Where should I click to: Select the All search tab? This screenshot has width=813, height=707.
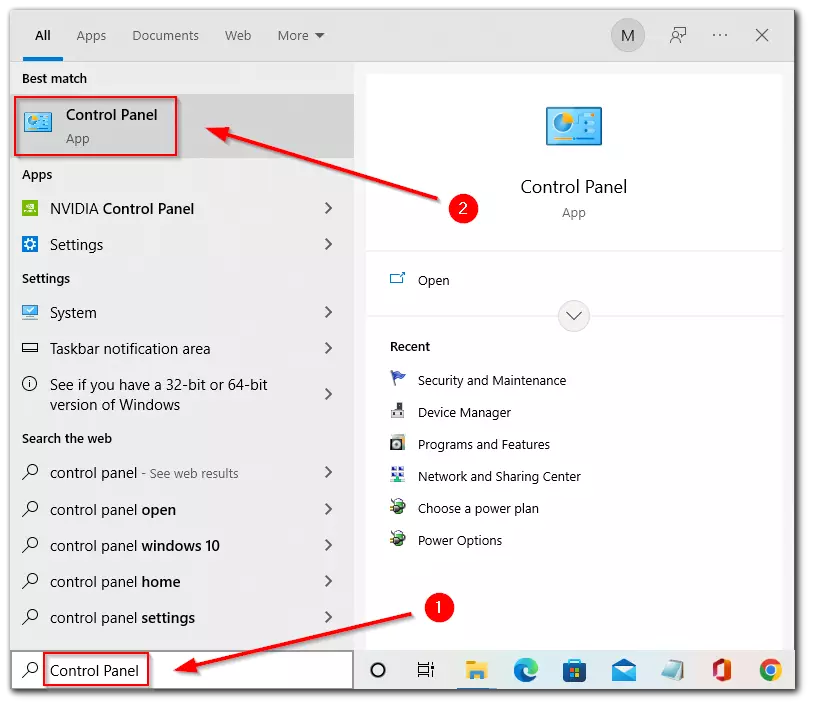43,35
